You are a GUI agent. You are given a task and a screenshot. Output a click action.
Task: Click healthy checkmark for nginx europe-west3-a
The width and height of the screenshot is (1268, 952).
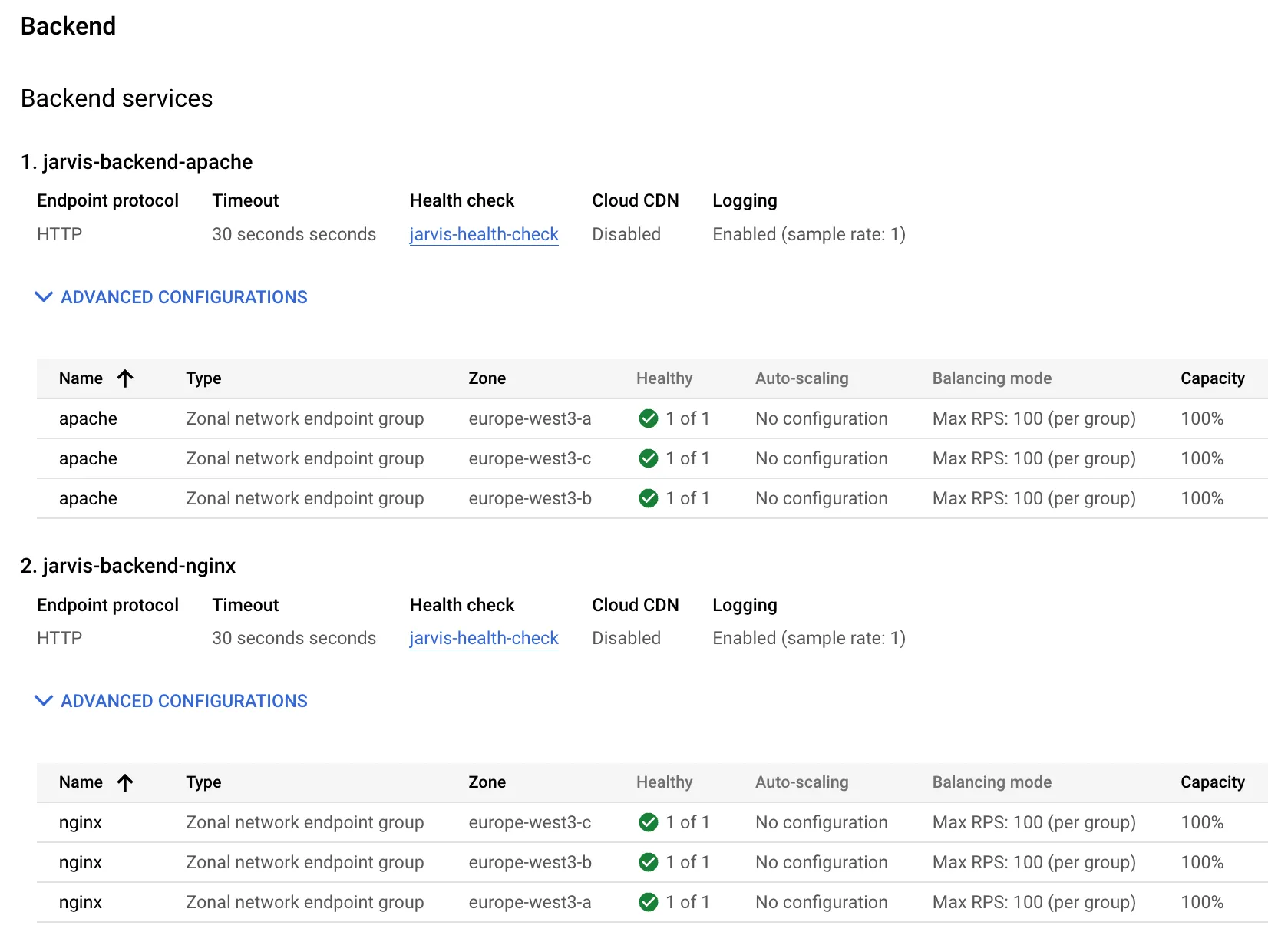coord(648,902)
